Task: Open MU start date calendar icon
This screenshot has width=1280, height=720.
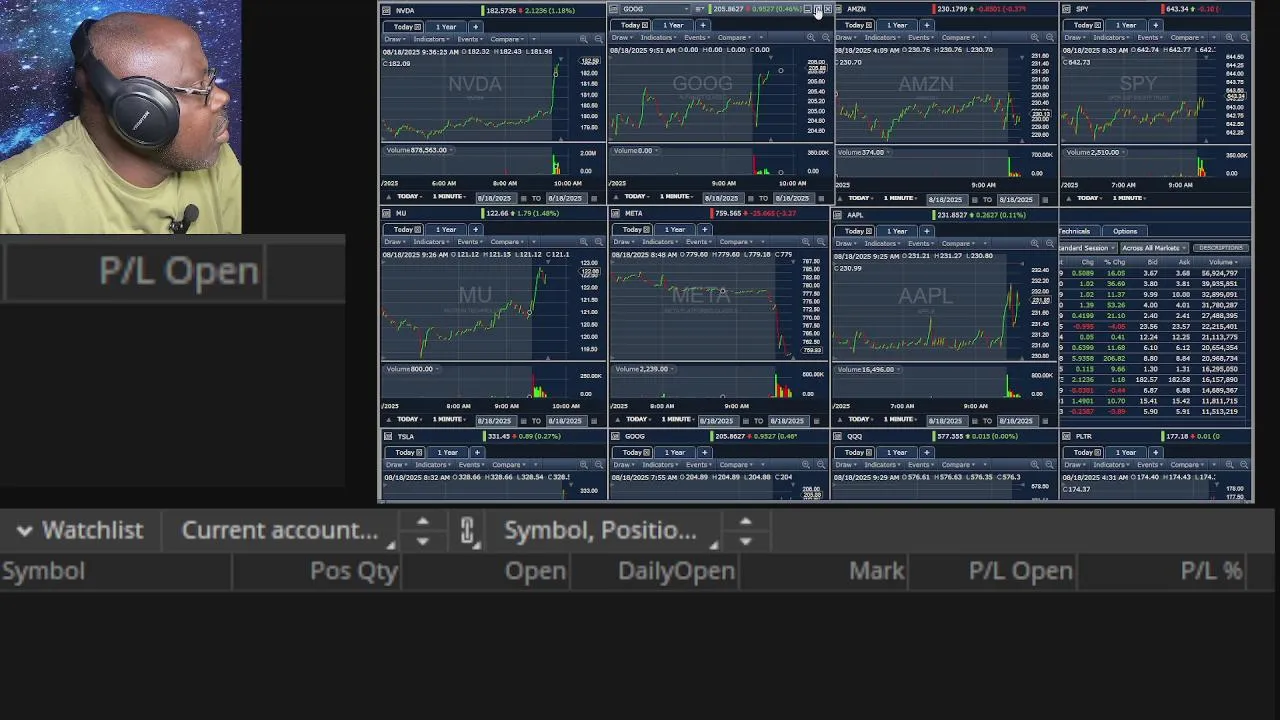Action: click(x=523, y=421)
